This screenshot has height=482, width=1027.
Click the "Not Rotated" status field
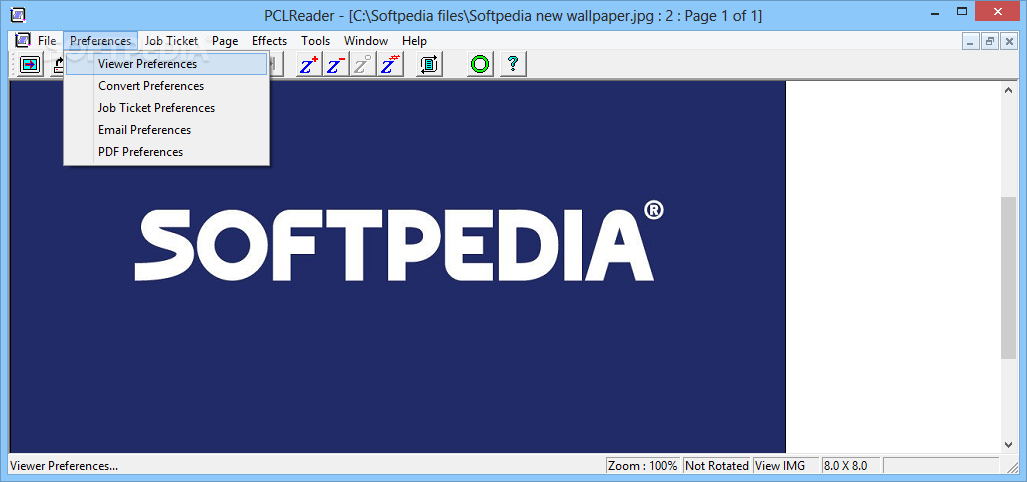point(717,466)
